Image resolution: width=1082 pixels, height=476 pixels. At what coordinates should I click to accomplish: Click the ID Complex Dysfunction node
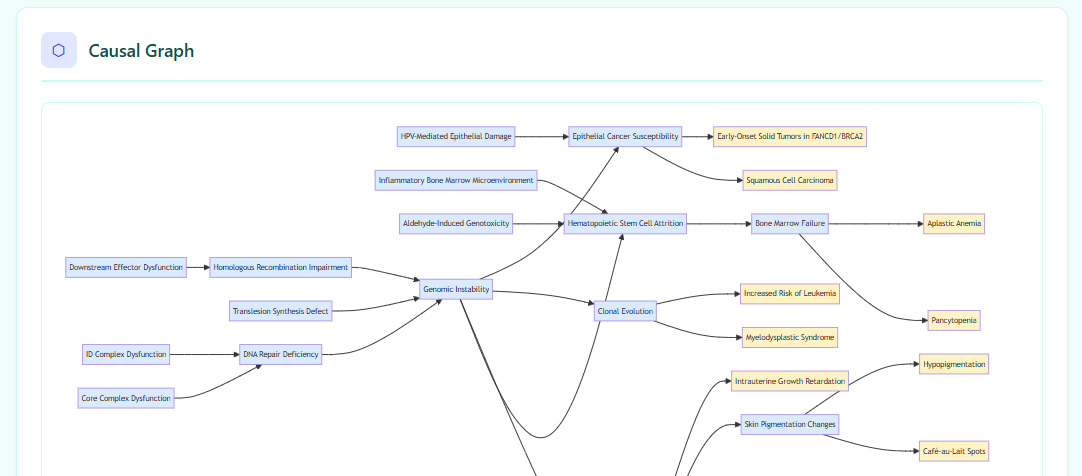(x=126, y=355)
